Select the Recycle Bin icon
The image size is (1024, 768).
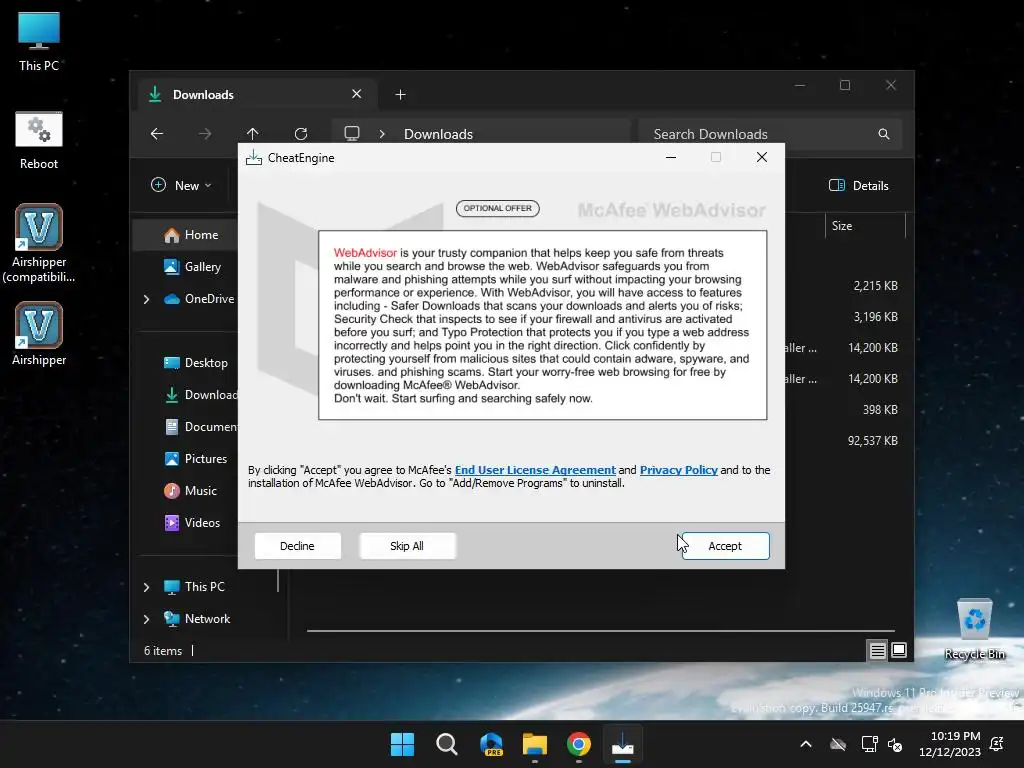point(974,630)
